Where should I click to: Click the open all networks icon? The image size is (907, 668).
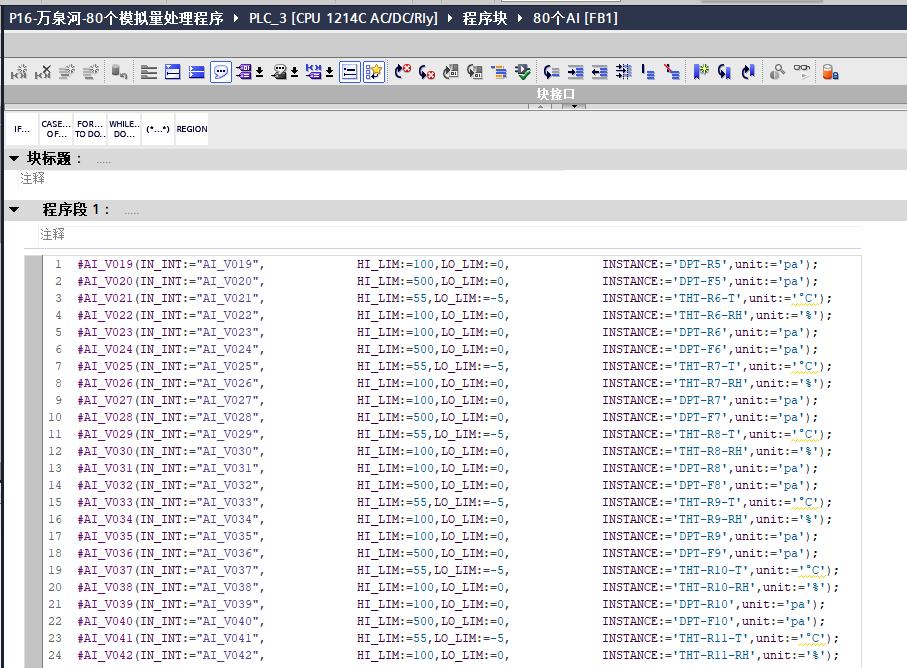(173, 72)
